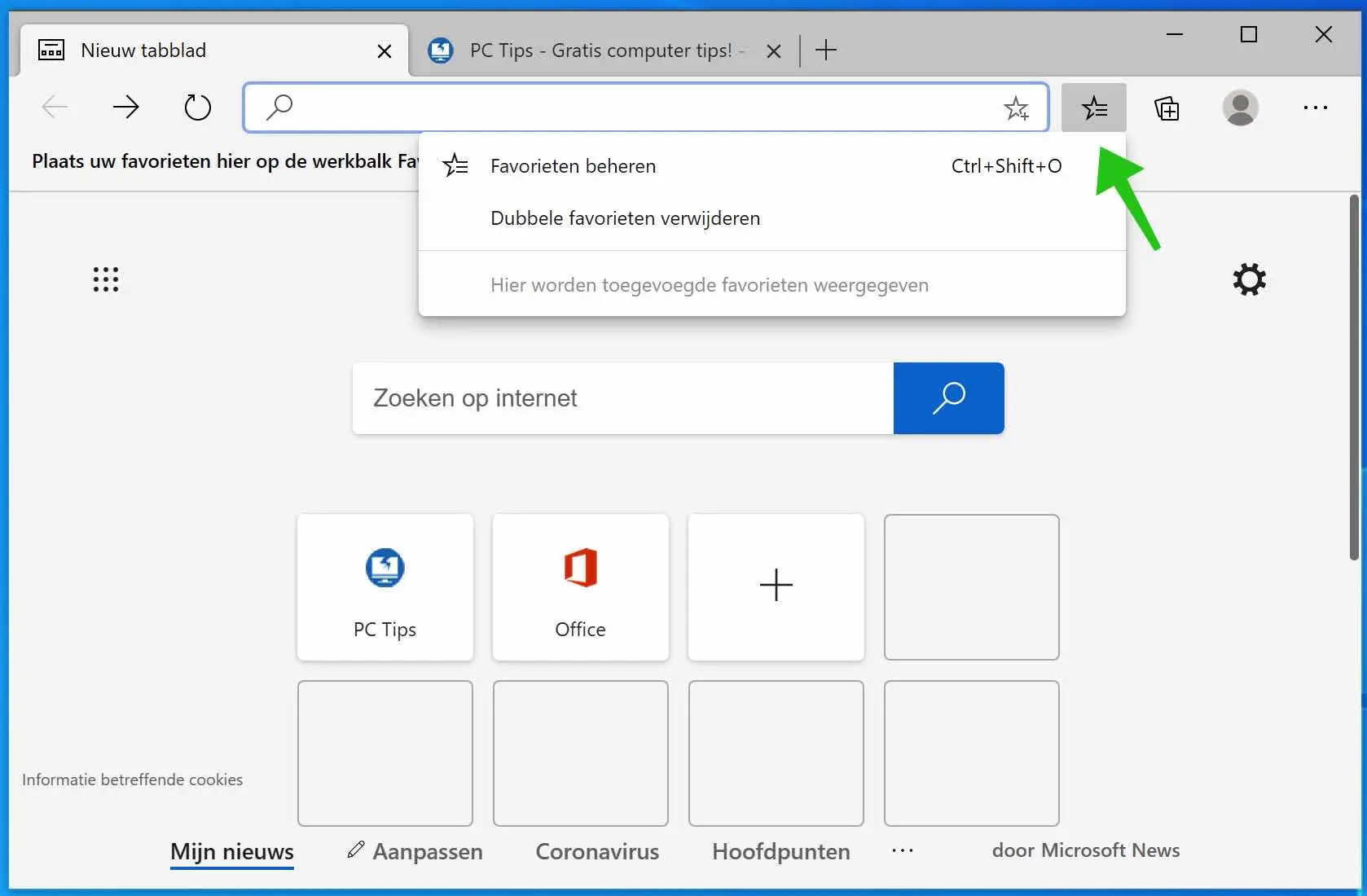
Task: Open the Collections button
Action: 1167,108
